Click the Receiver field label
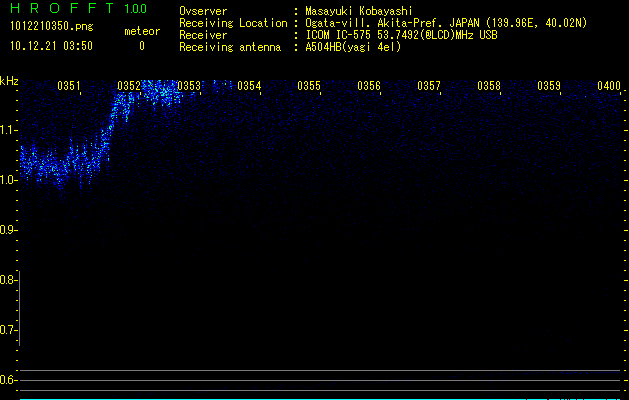629x400 pixels. click(x=203, y=35)
